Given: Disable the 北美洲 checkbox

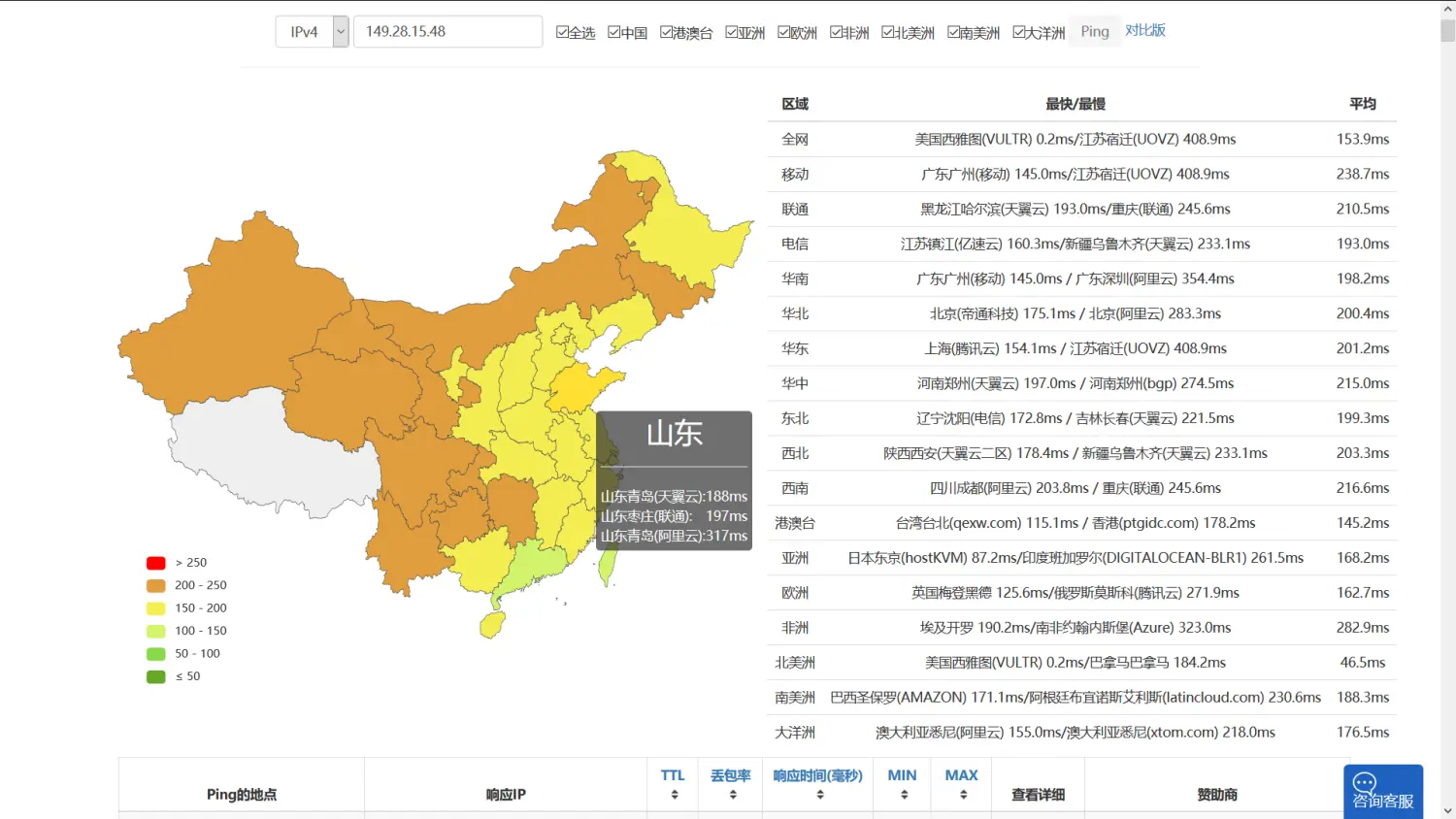Looking at the screenshot, I should tap(888, 32).
